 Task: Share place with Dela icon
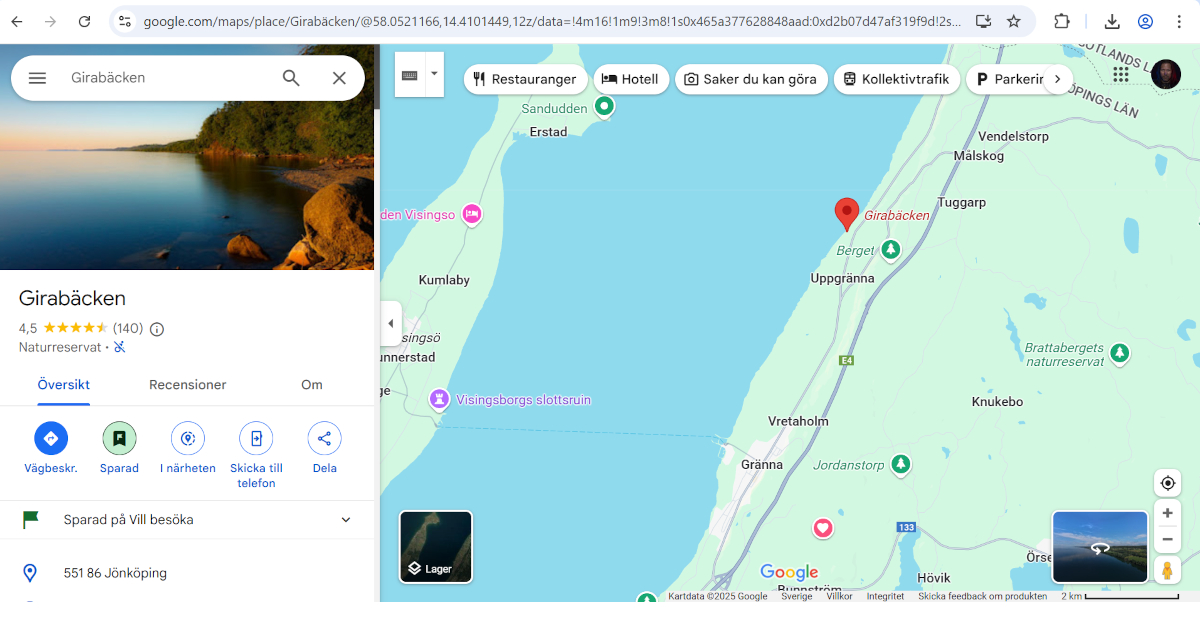click(324, 438)
